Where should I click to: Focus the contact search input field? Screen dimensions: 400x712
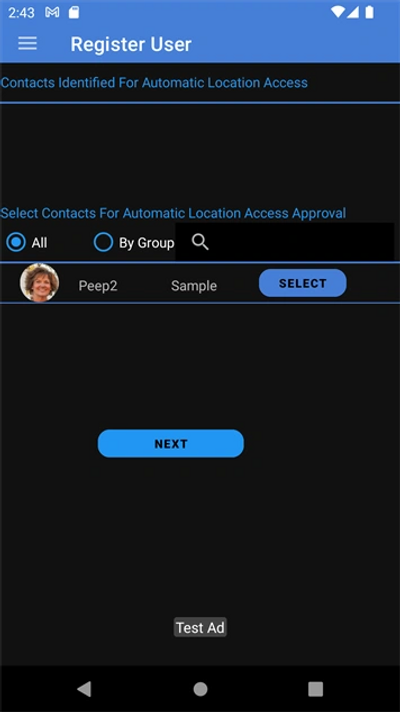285,242
